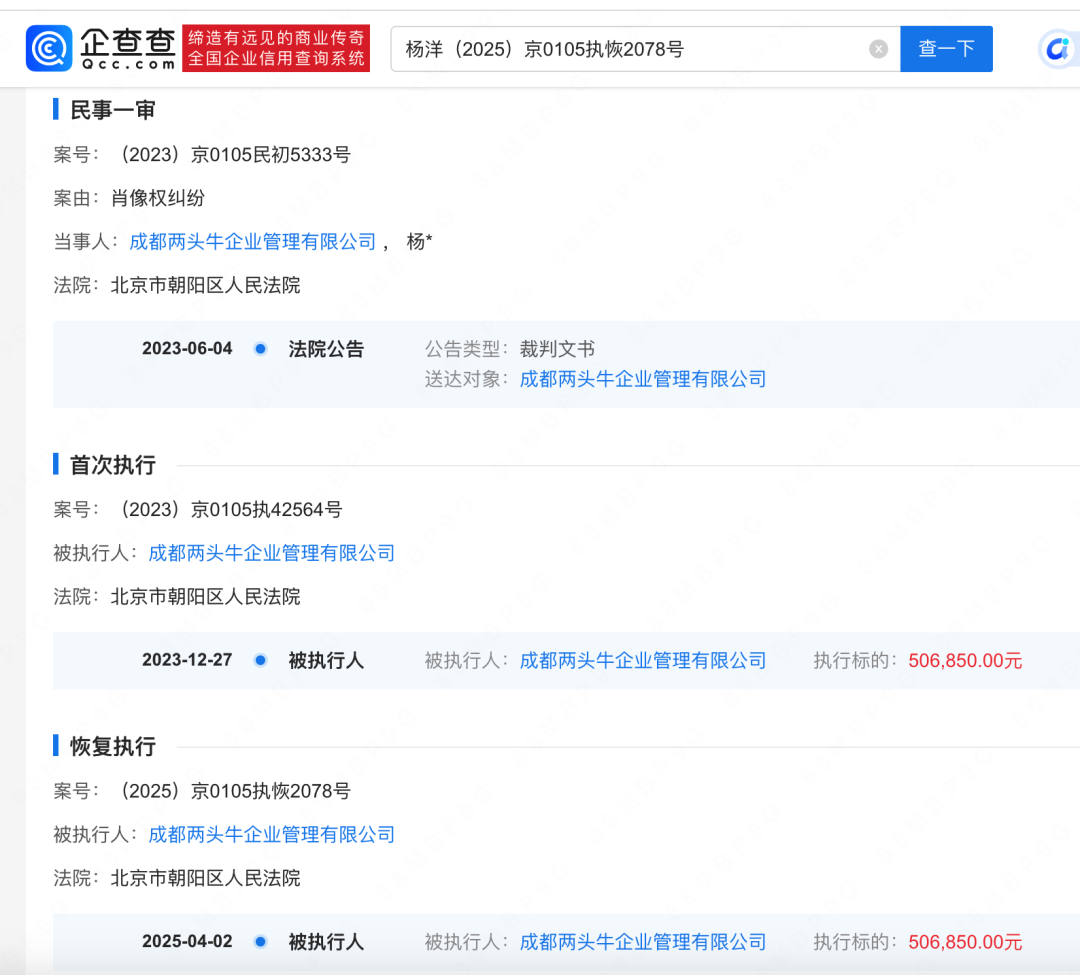
Task: Click the blue timeline dot beside 2023-06-04
Action: (x=260, y=348)
